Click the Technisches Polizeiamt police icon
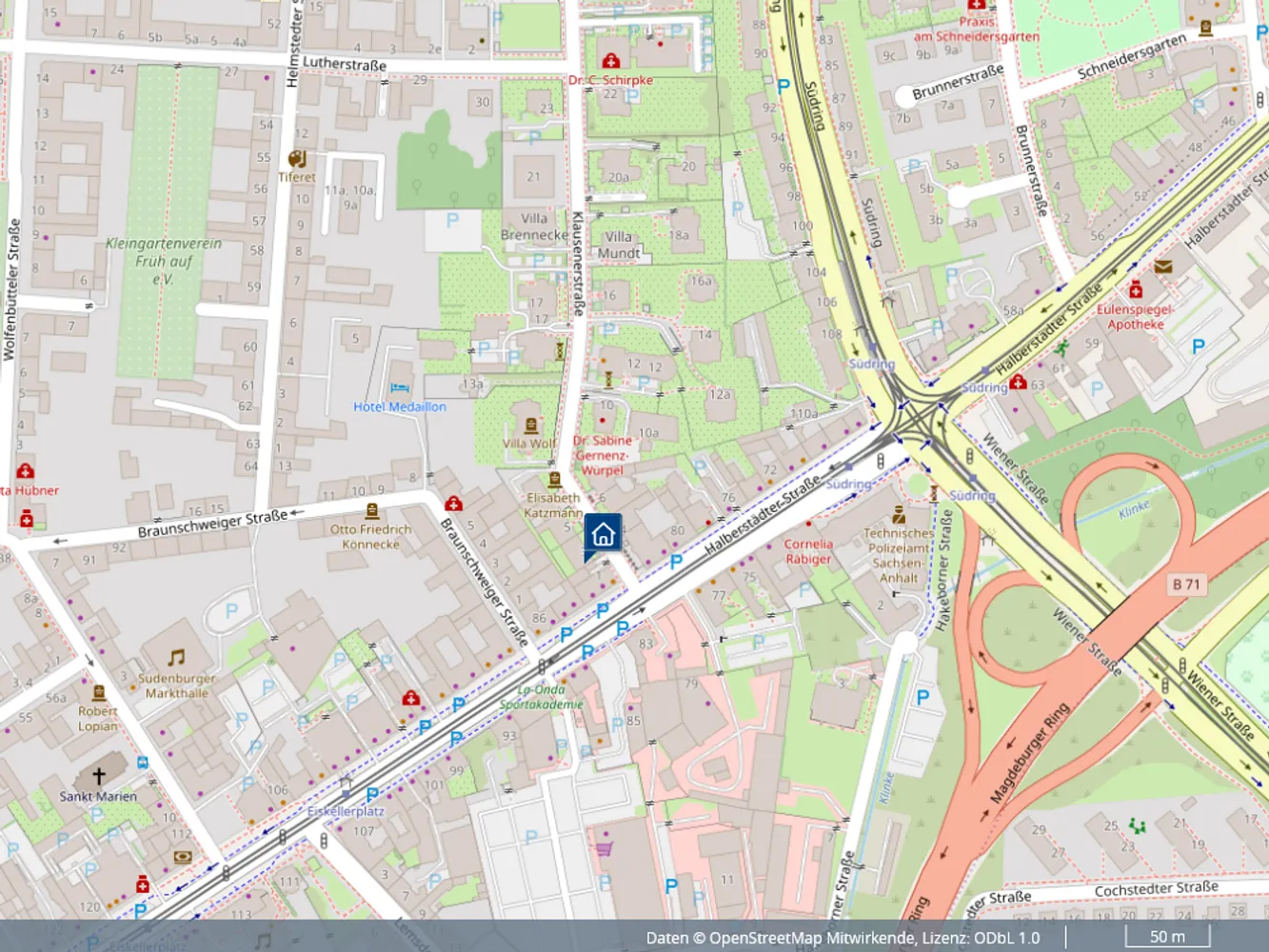1269x952 pixels. coord(899,515)
